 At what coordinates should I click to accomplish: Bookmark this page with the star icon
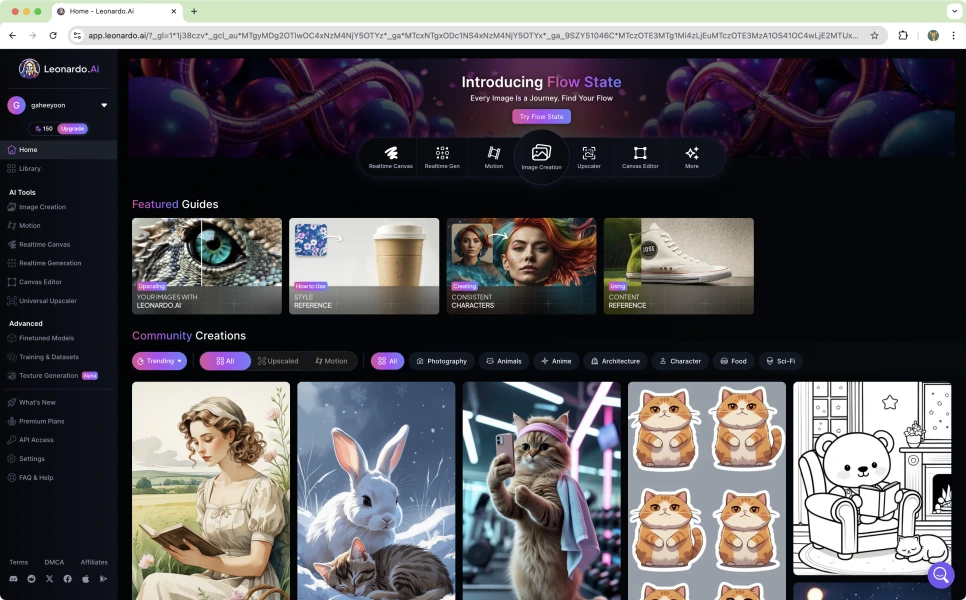coord(874,36)
